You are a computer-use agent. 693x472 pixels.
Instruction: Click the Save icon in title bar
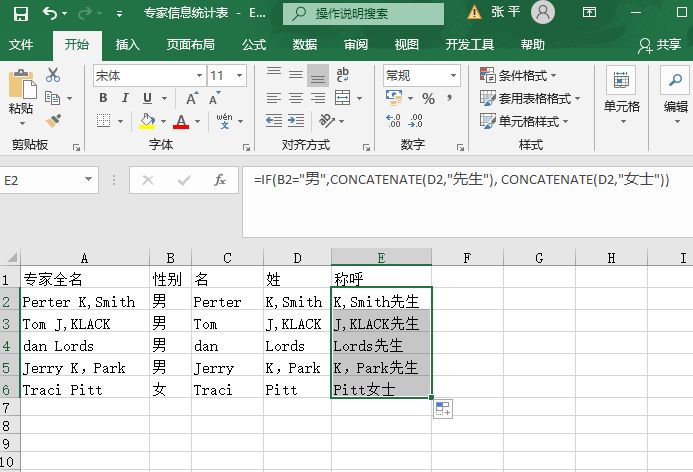(x=23, y=14)
